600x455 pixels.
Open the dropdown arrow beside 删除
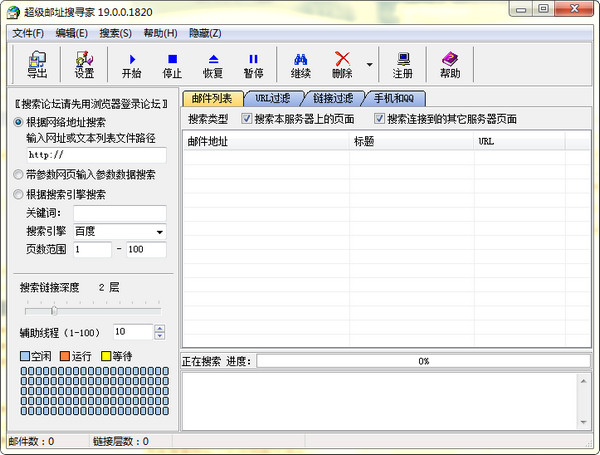coord(370,65)
